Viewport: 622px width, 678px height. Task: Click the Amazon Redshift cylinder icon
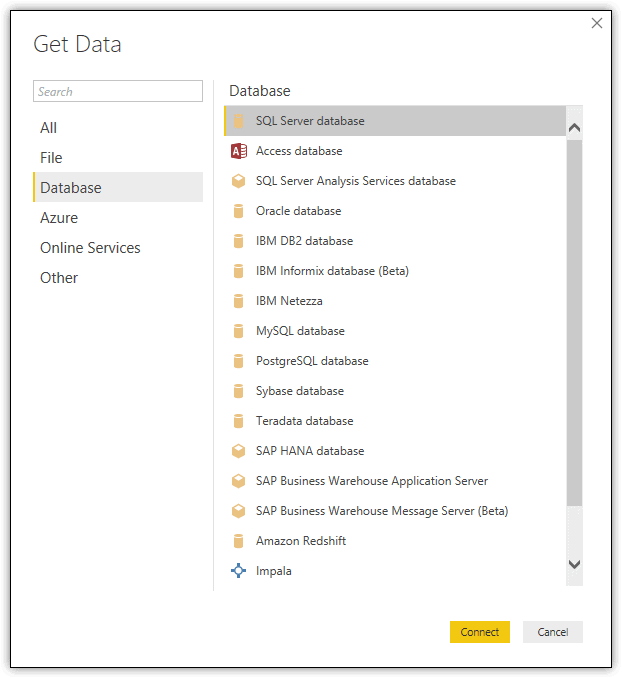point(238,541)
